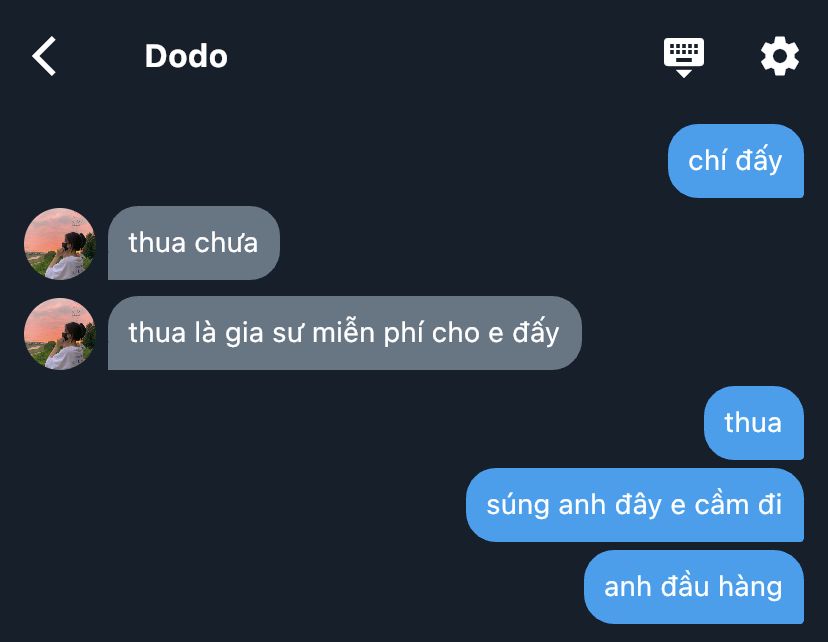Open Dodo chat title
Screen dimensions: 828x642
[186, 56]
